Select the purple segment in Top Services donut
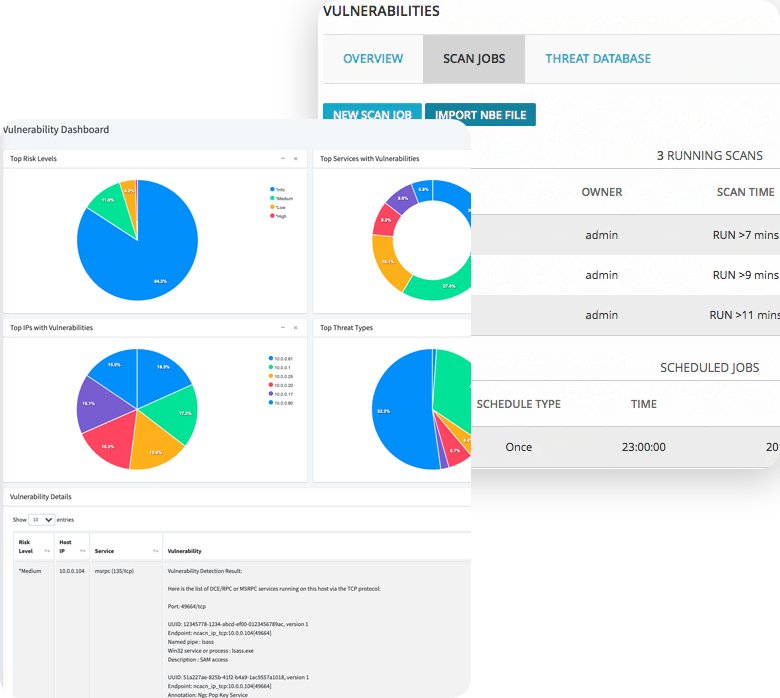 tap(401, 198)
